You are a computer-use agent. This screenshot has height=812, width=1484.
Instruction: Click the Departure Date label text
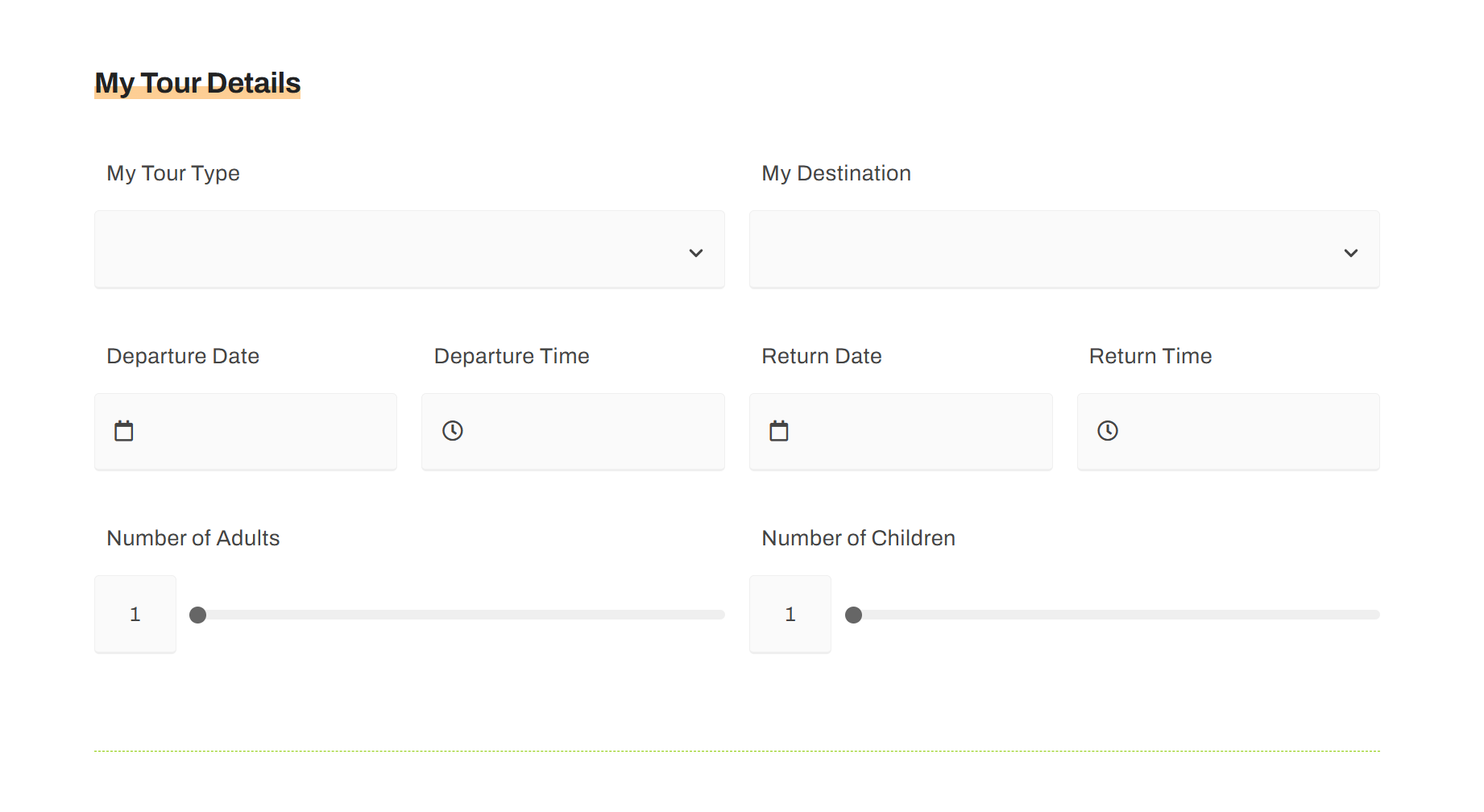point(183,356)
